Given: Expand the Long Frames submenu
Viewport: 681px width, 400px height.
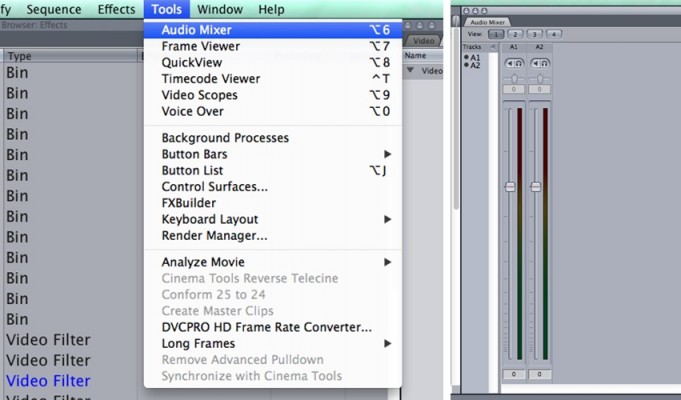Looking at the screenshot, I should point(273,344).
